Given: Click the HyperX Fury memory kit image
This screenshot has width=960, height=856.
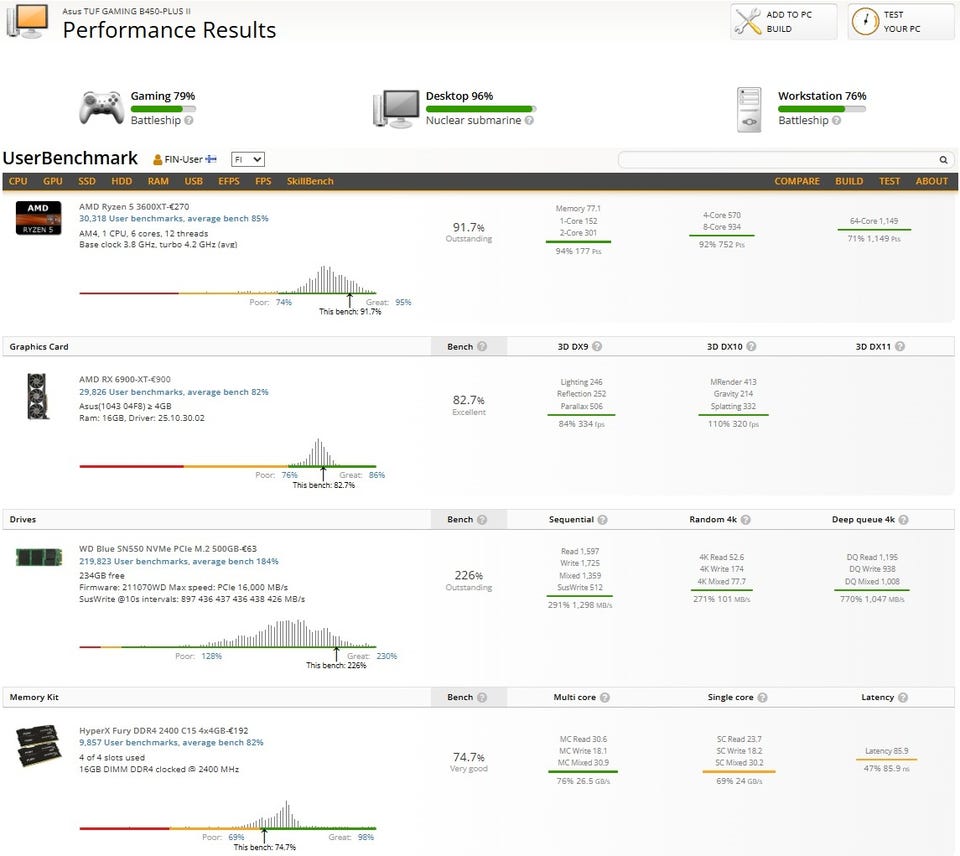Looking at the screenshot, I should (x=39, y=746).
